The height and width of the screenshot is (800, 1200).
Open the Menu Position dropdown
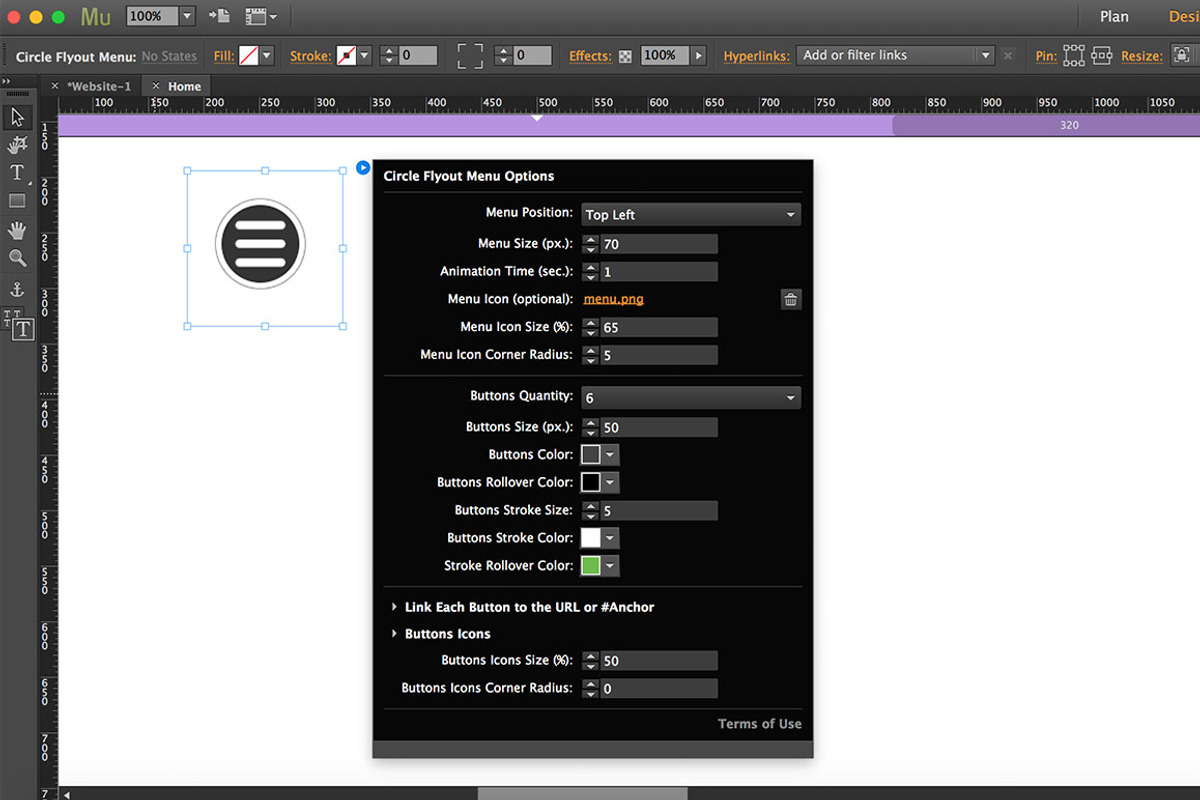(691, 214)
